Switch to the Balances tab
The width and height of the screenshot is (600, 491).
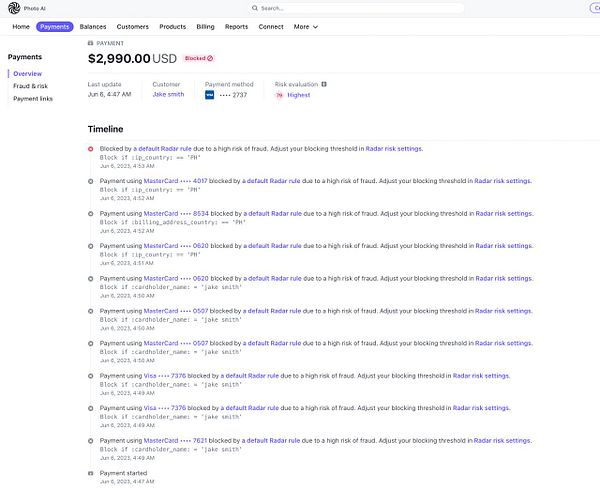point(93,27)
